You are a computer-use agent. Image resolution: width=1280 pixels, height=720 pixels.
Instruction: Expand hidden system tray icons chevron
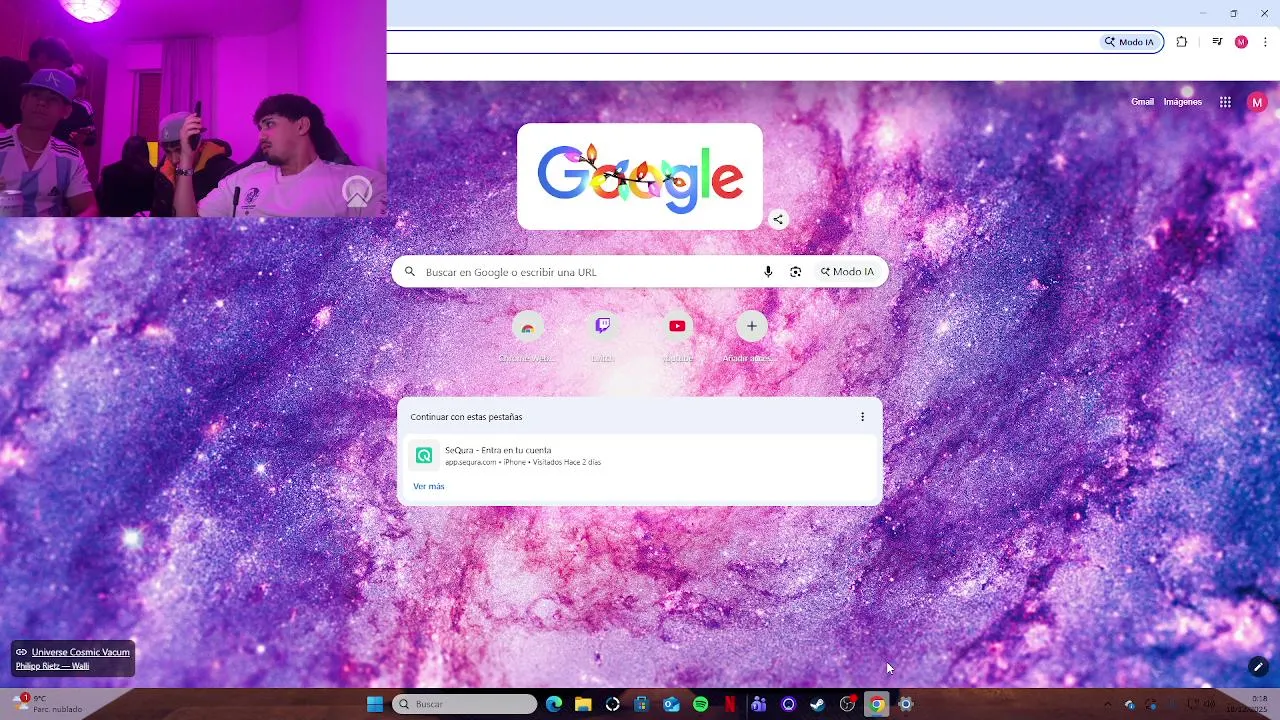click(1107, 704)
